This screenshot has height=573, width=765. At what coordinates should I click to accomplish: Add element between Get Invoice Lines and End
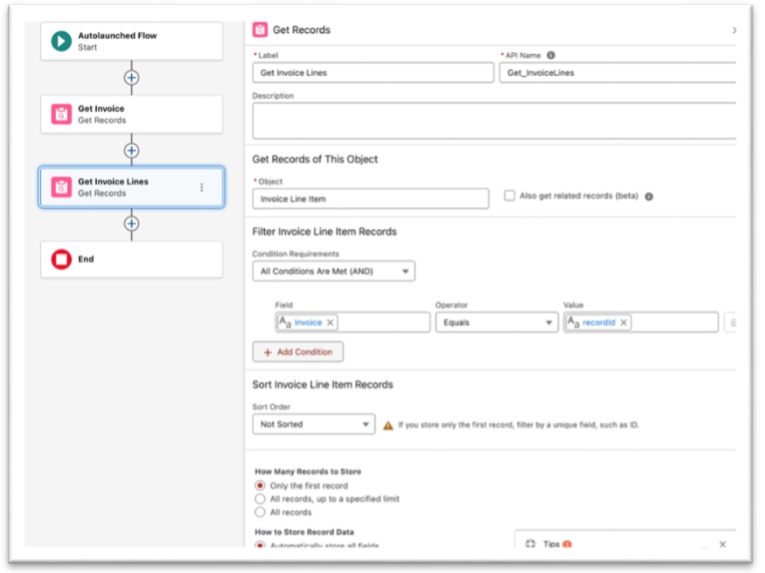pos(131,223)
